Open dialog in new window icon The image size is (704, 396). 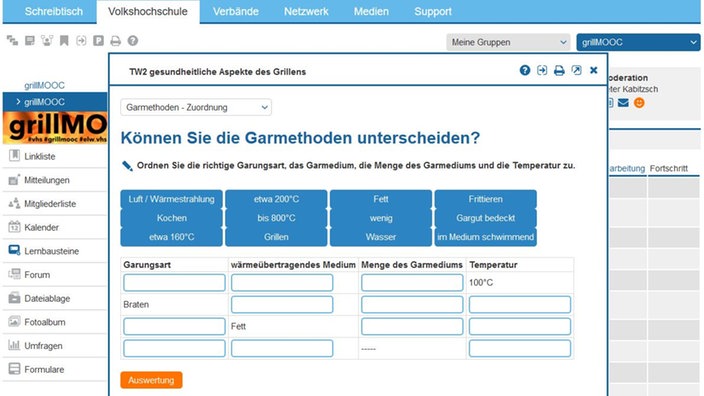pyautogui.click(x=576, y=70)
